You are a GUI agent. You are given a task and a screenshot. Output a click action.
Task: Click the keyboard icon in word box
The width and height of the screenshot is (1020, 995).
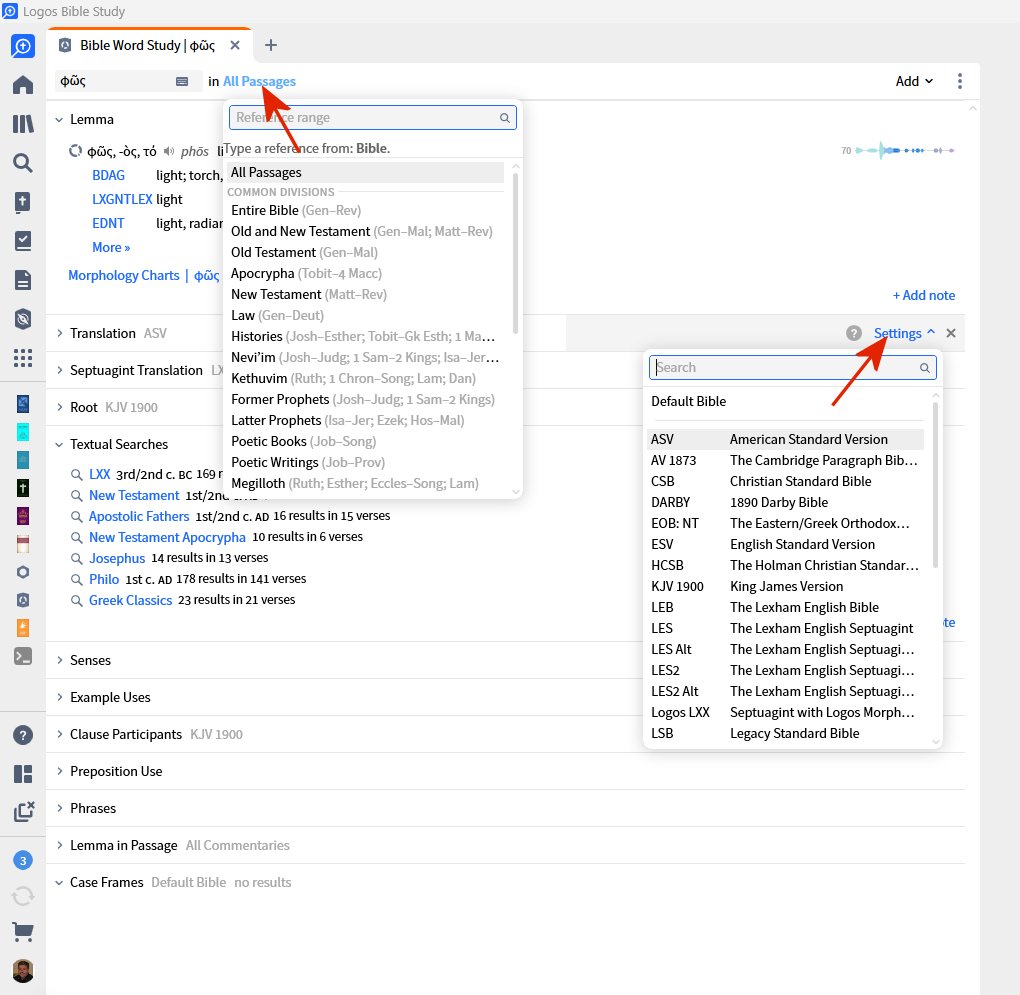[x=182, y=81]
